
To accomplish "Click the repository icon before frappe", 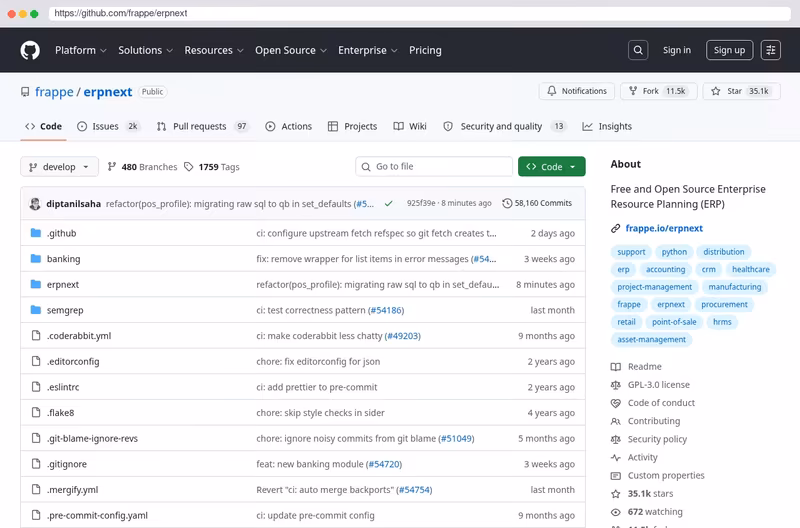I will click(25, 92).
